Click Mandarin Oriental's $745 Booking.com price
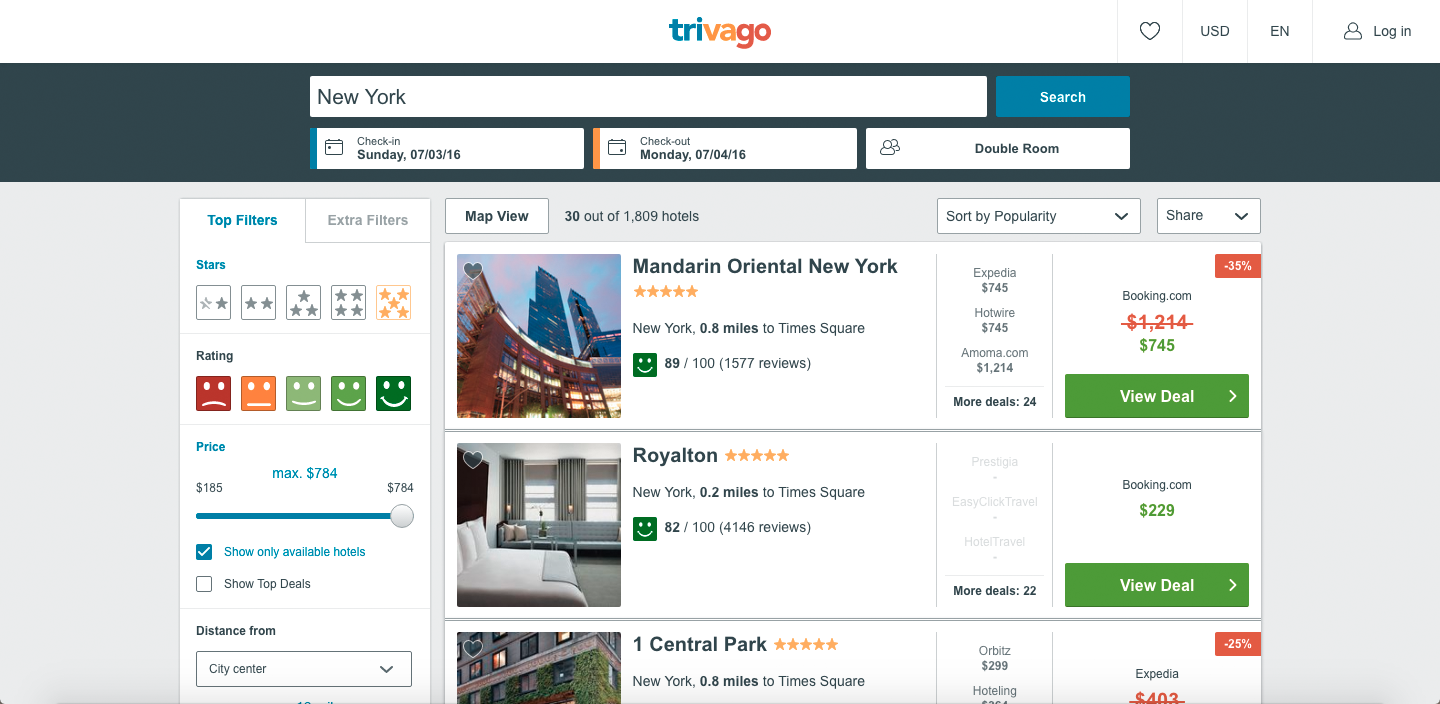1440x704 pixels. tap(1157, 346)
